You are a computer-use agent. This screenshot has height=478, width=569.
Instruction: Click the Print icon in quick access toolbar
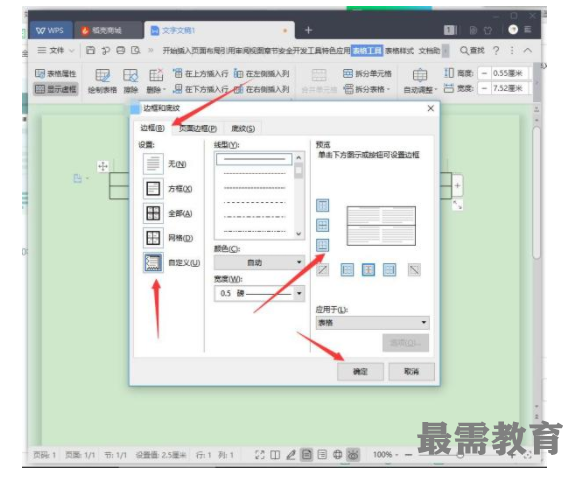point(120,50)
